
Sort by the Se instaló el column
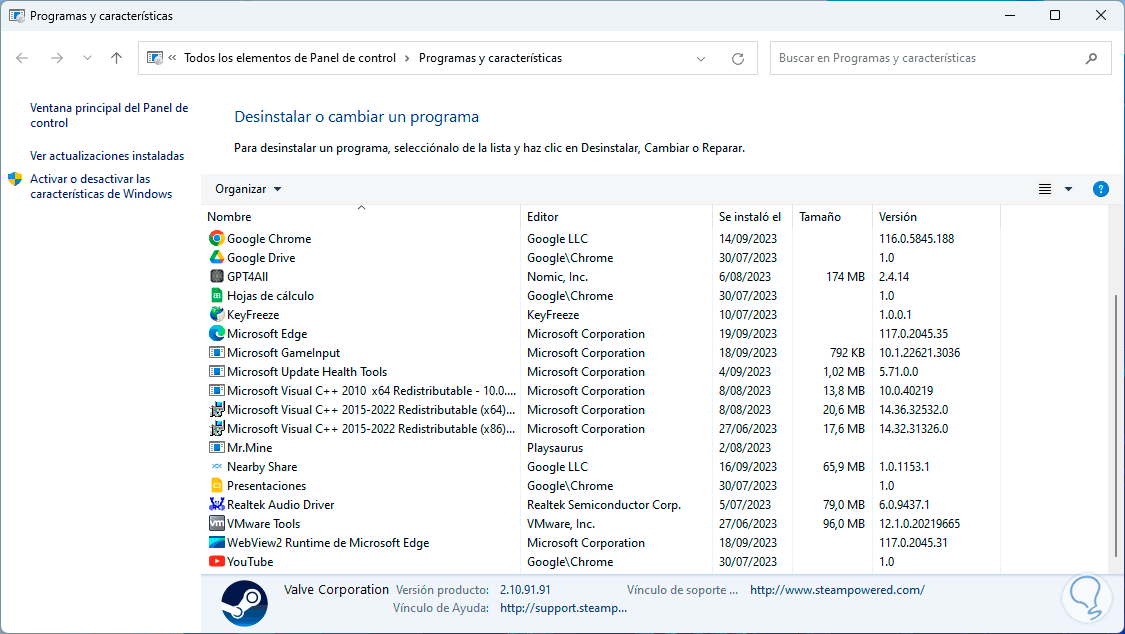pyautogui.click(x=752, y=217)
